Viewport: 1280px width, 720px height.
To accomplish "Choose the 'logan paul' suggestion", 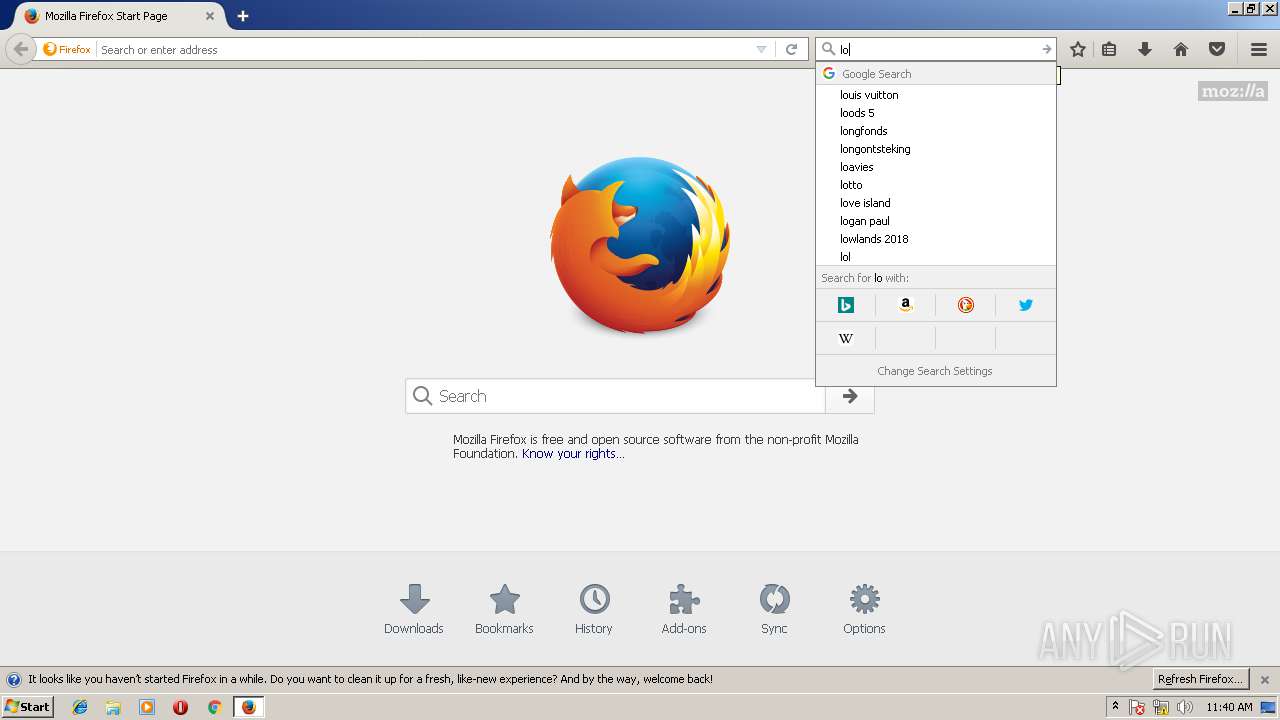I will tap(936, 221).
